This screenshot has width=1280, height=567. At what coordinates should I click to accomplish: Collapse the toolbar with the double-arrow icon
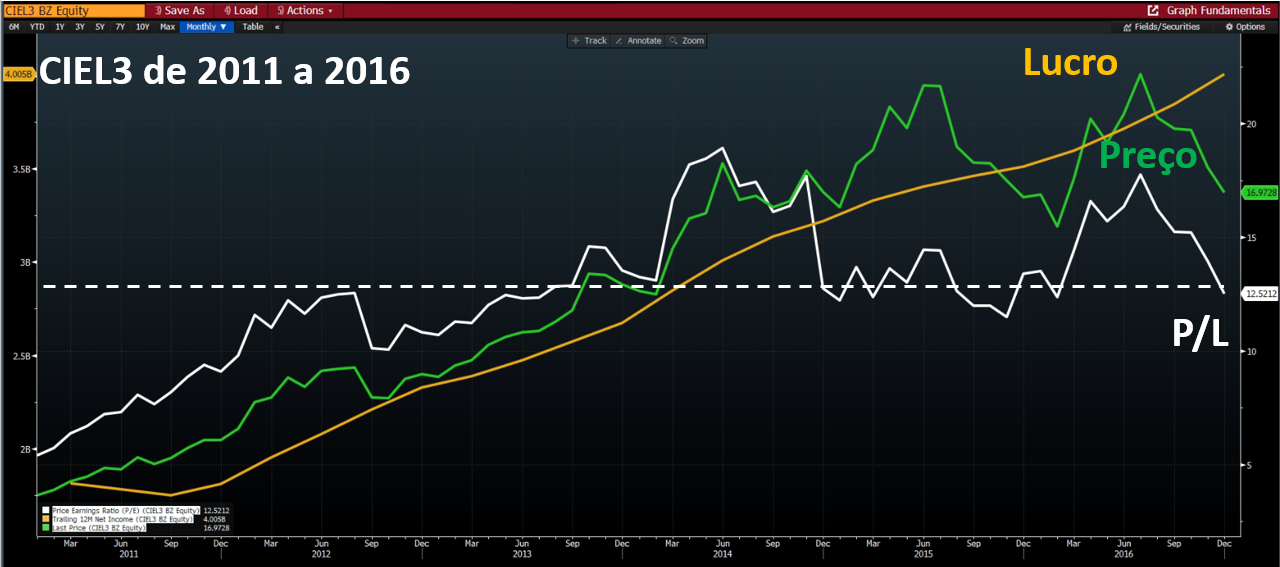277,27
